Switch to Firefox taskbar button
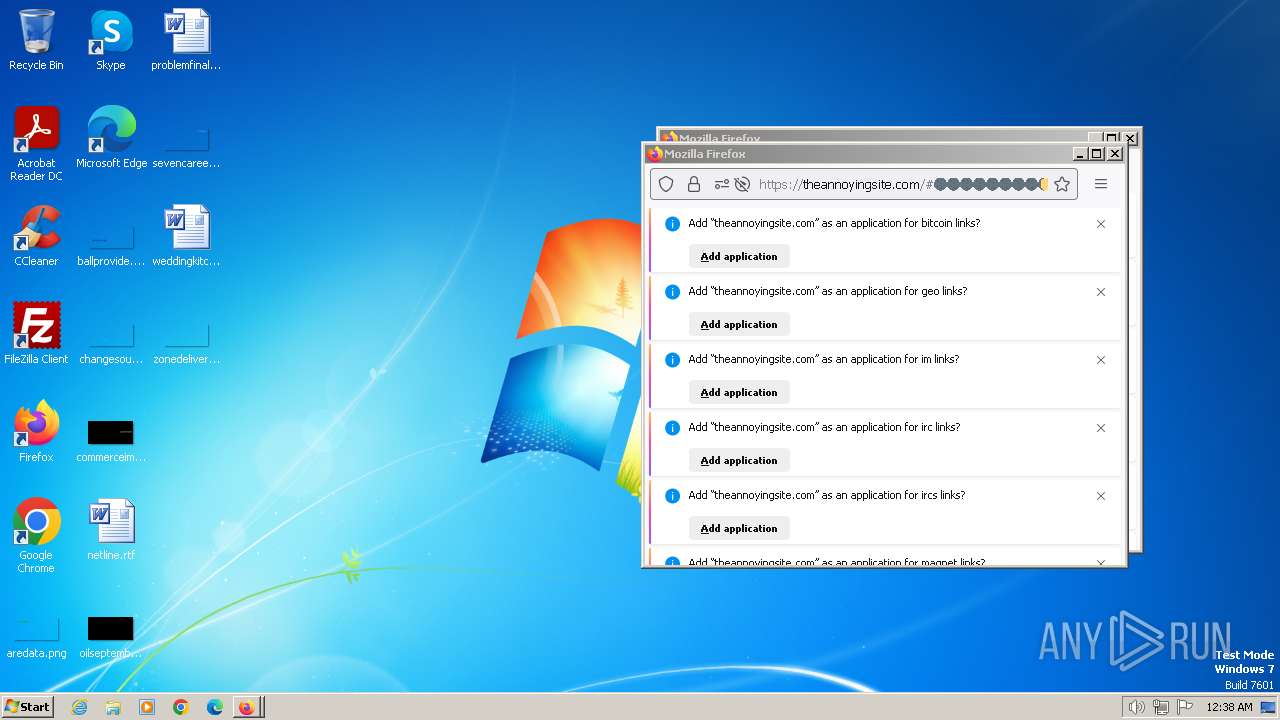Screen dimensions: 1280x720 247,707
